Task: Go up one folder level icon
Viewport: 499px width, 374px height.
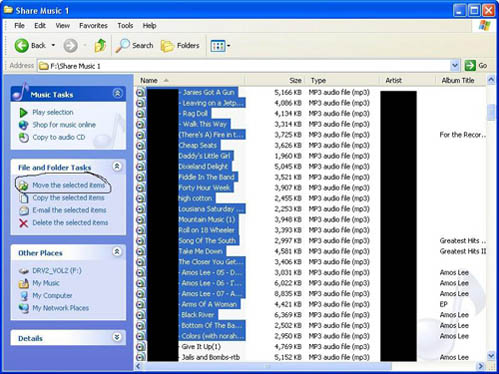Action: pyautogui.click(x=100, y=45)
